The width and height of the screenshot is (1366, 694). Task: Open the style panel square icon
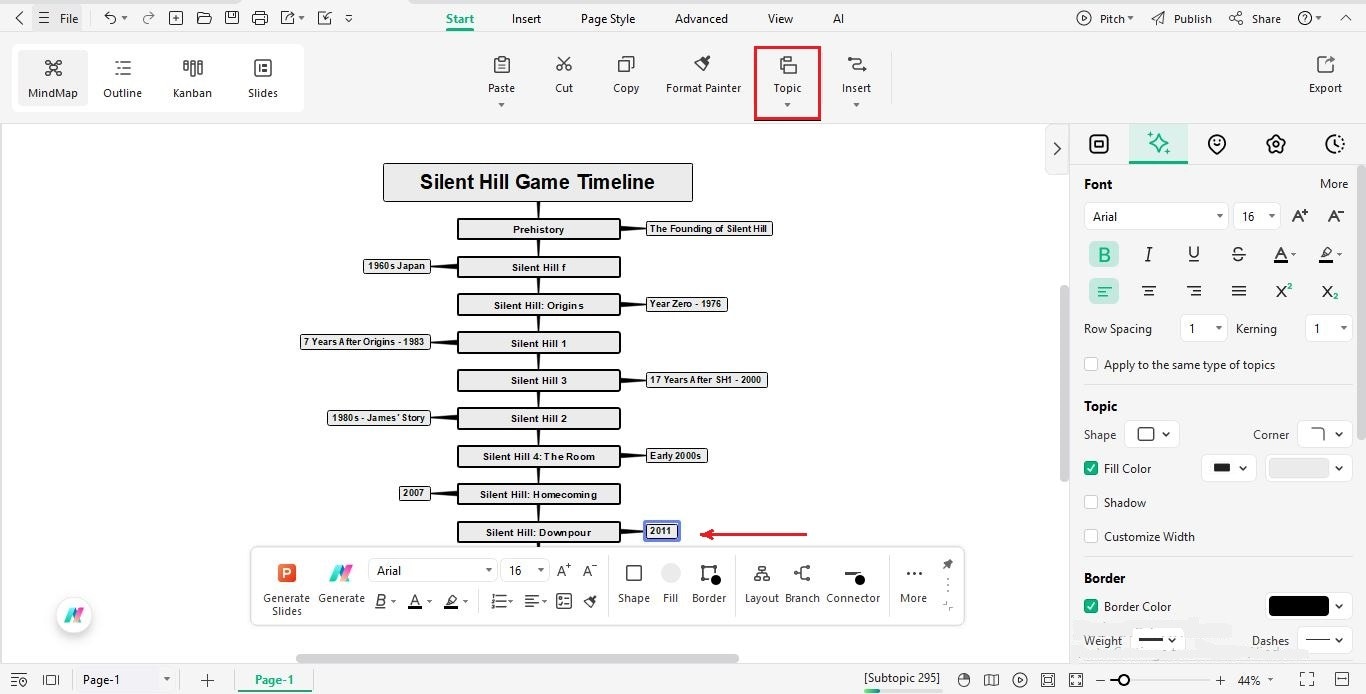pos(1099,144)
